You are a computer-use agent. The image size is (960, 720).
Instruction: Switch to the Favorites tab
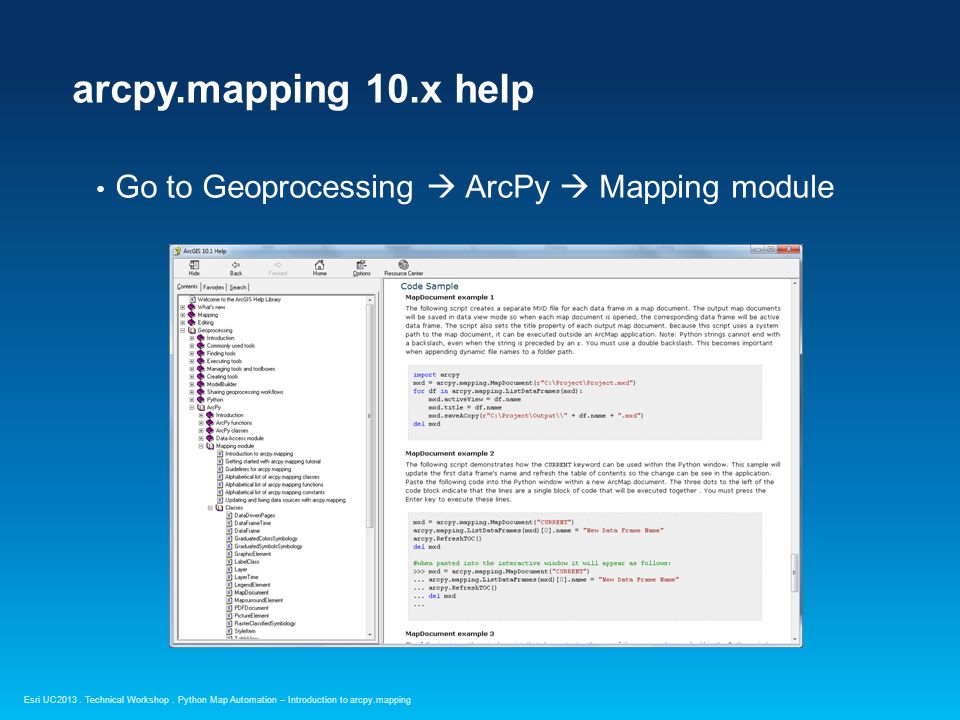coord(214,287)
